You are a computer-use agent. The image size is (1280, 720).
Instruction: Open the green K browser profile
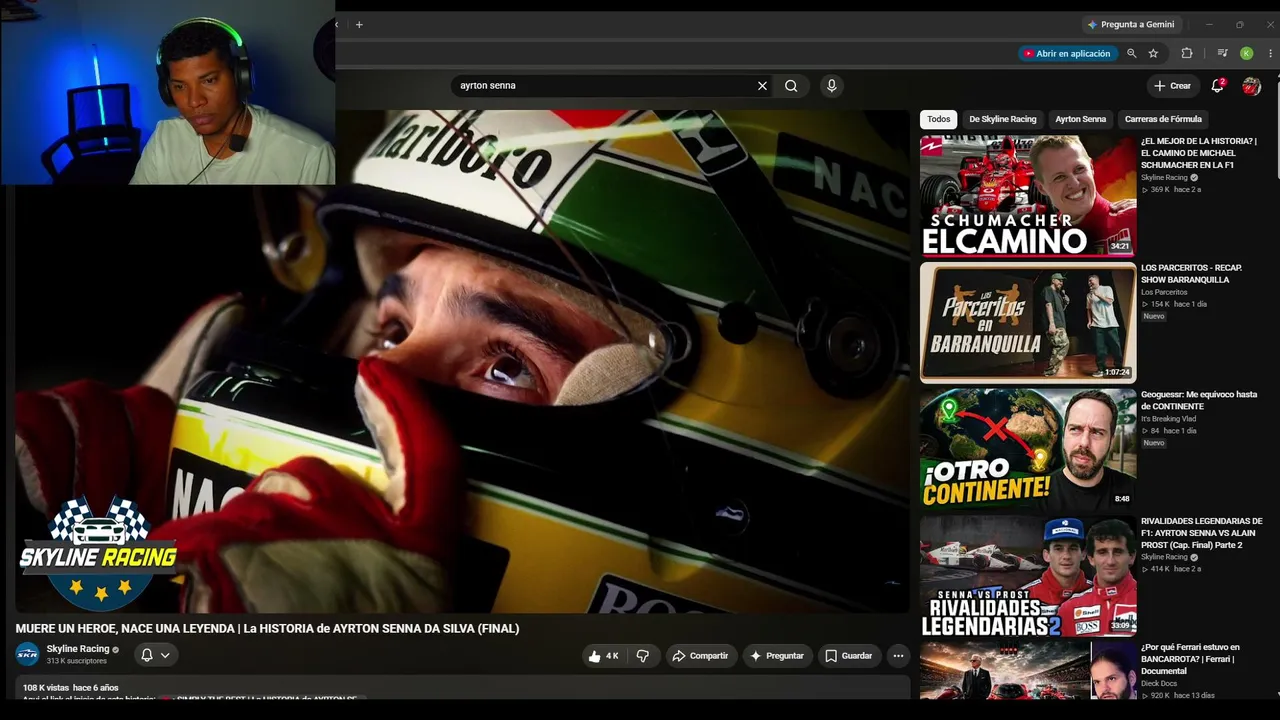point(1246,54)
